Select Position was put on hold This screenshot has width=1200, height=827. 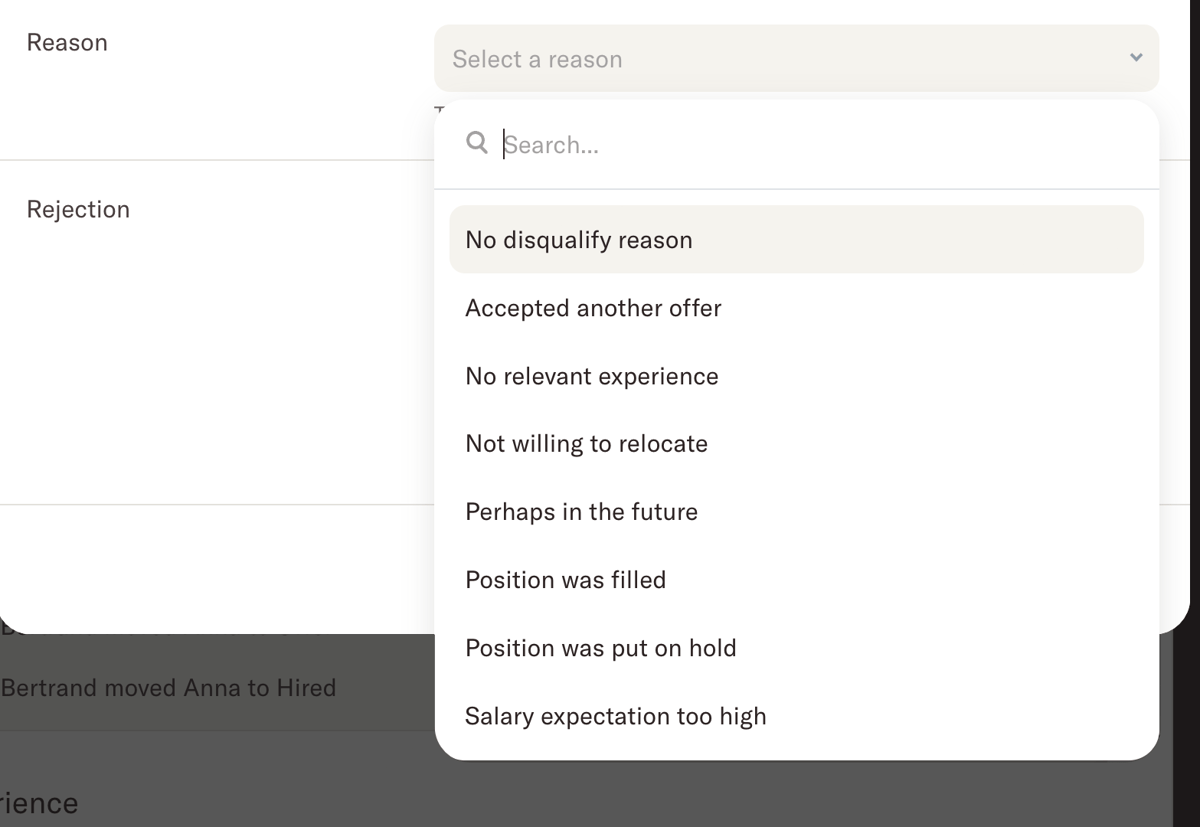coord(601,648)
